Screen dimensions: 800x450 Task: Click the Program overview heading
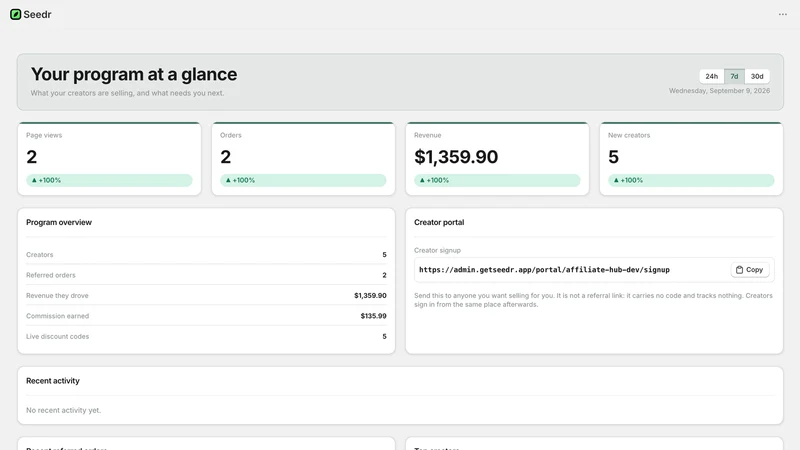point(59,222)
